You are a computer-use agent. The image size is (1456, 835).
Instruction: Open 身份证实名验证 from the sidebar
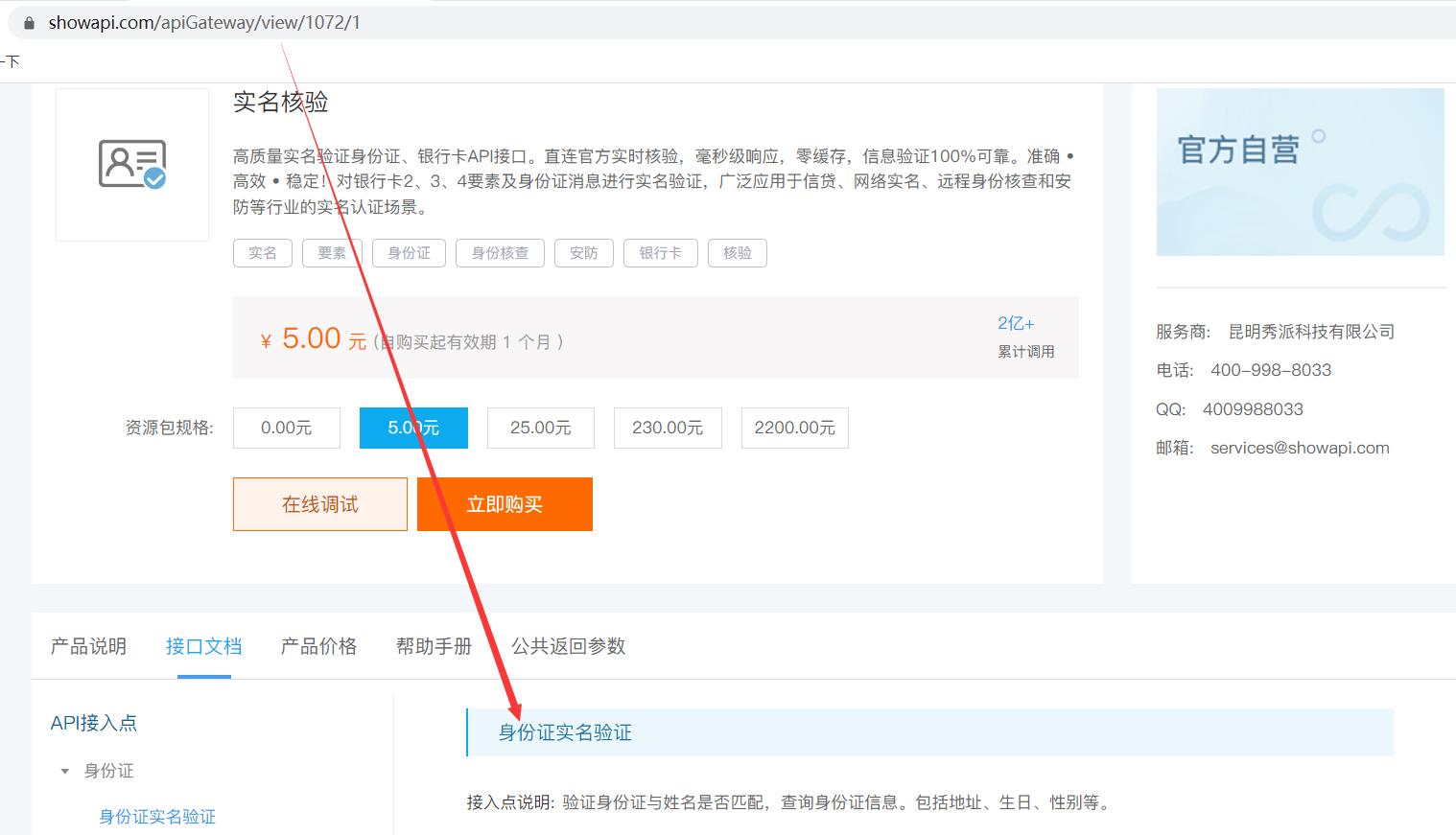(x=157, y=817)
